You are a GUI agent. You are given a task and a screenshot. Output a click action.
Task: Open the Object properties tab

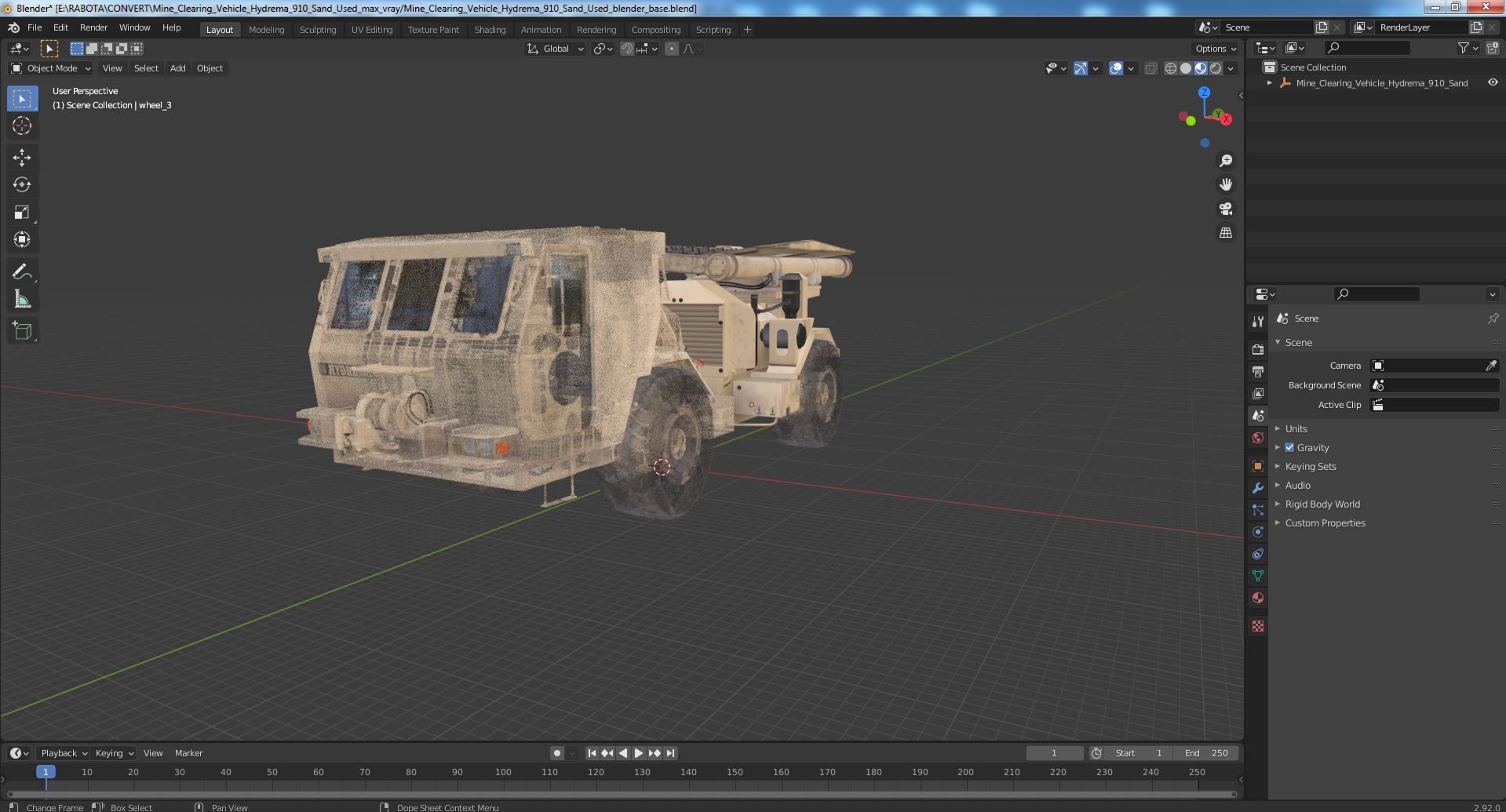coord(1258,466)
